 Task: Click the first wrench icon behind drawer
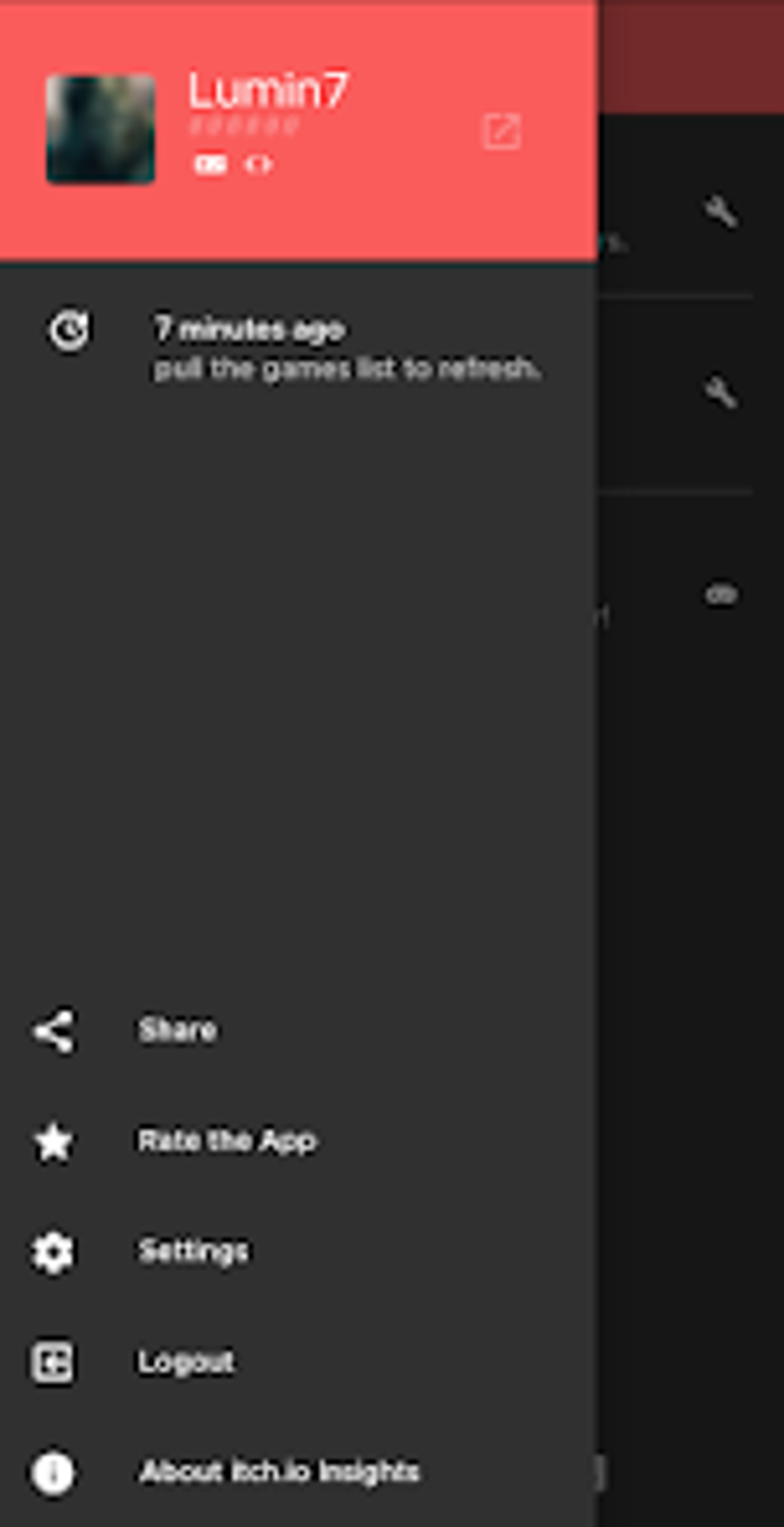(721, 211)
